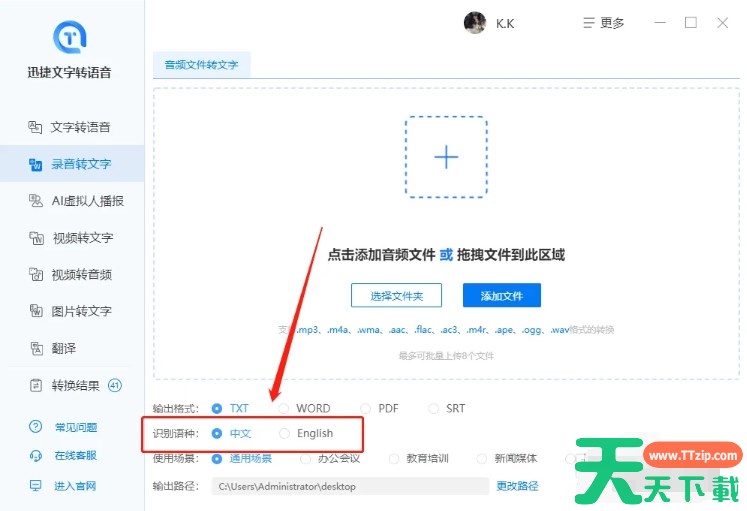Image resolution: width=747 pixels, height=511 pixels.
Task: Click the 迅捷文字转语音 app logo
Action: [x=70, y=37]
